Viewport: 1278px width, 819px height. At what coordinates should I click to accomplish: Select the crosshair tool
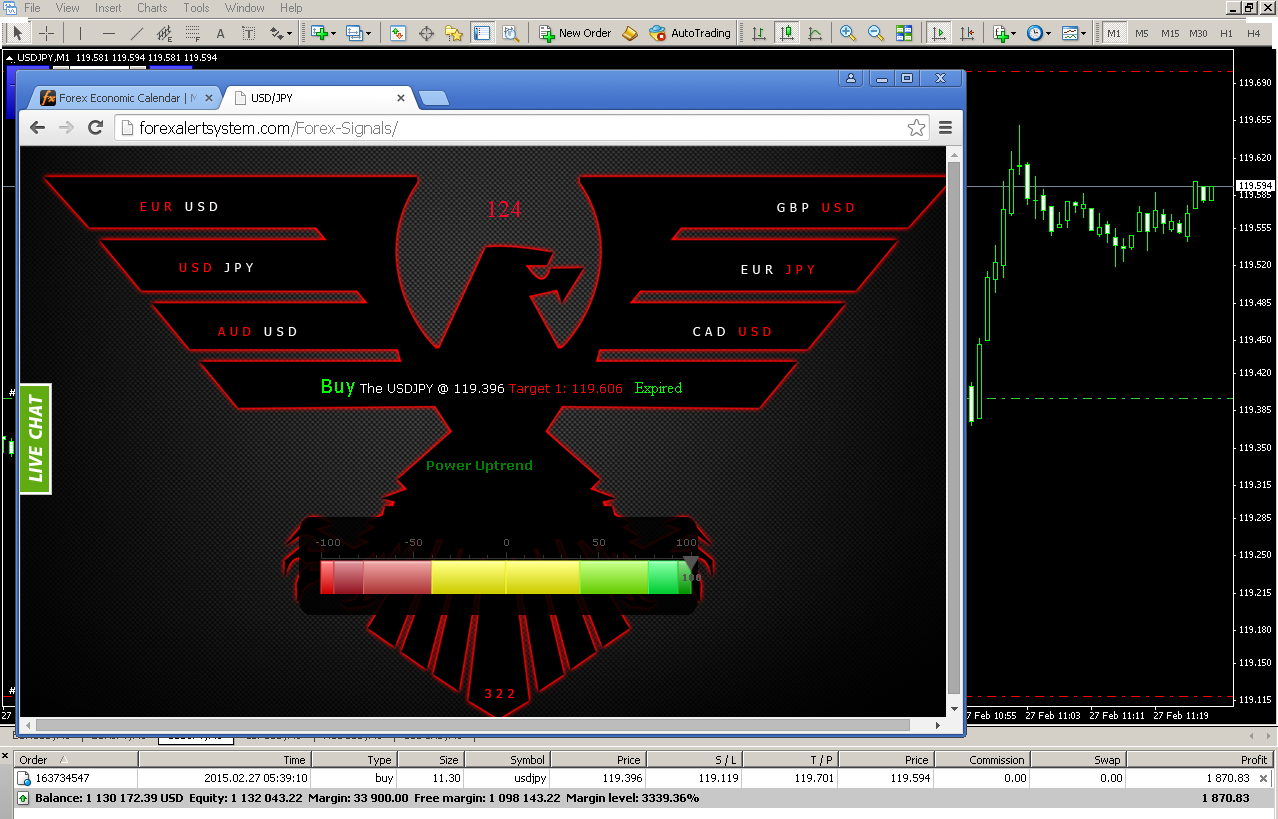(x=46, y=33)
